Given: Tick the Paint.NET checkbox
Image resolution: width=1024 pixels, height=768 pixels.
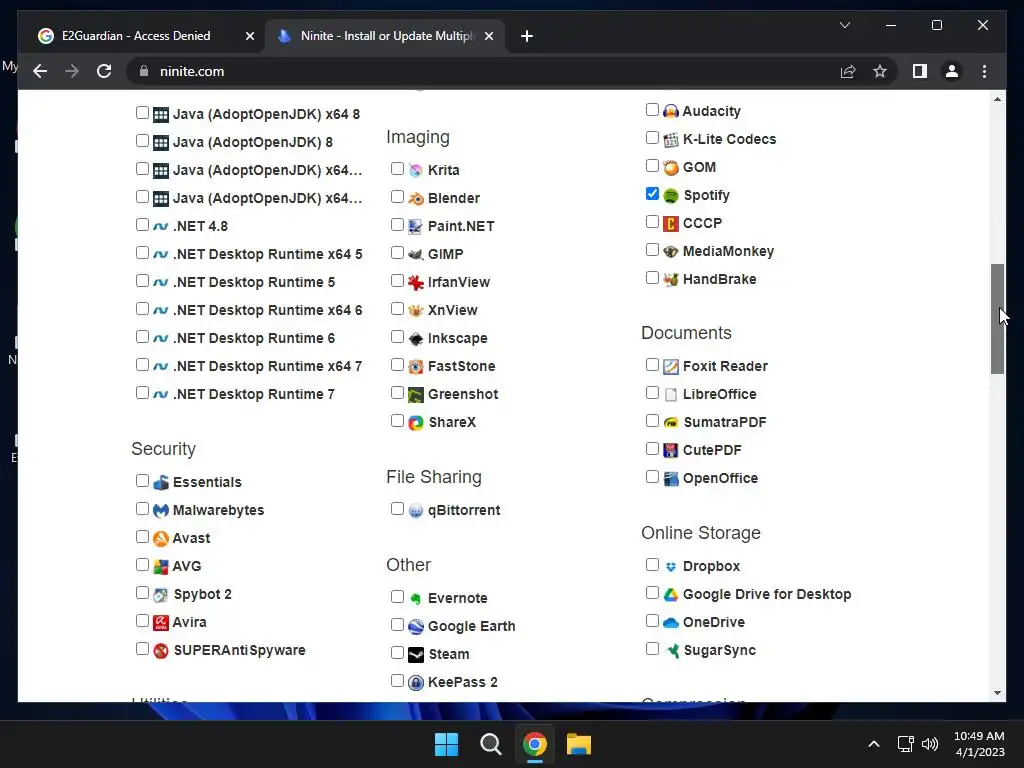Looking at the screenshot, I should coord(397,225).
